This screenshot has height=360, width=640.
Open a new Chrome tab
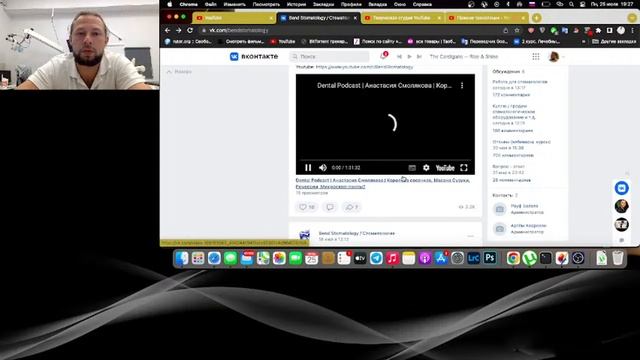pos(536,18)
